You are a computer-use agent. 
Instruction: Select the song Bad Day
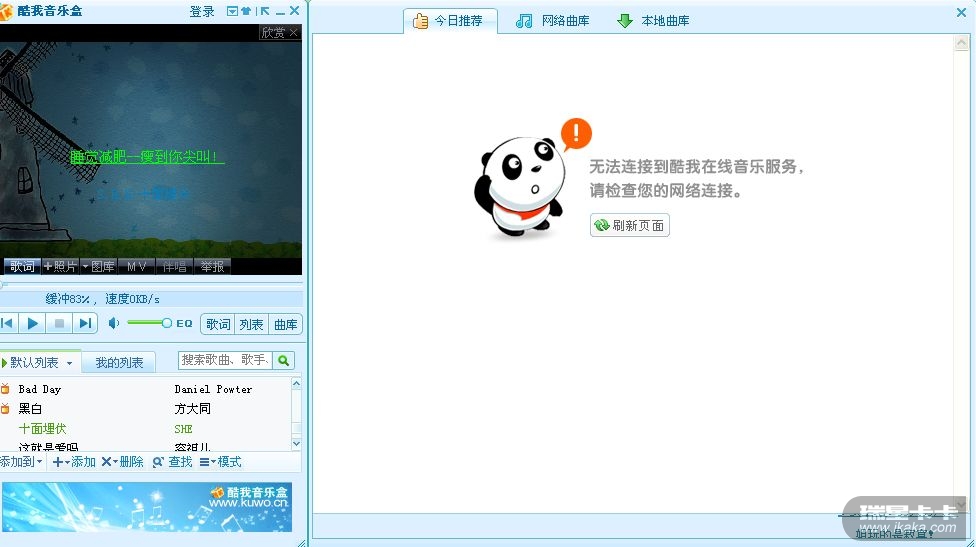point(40,389)
